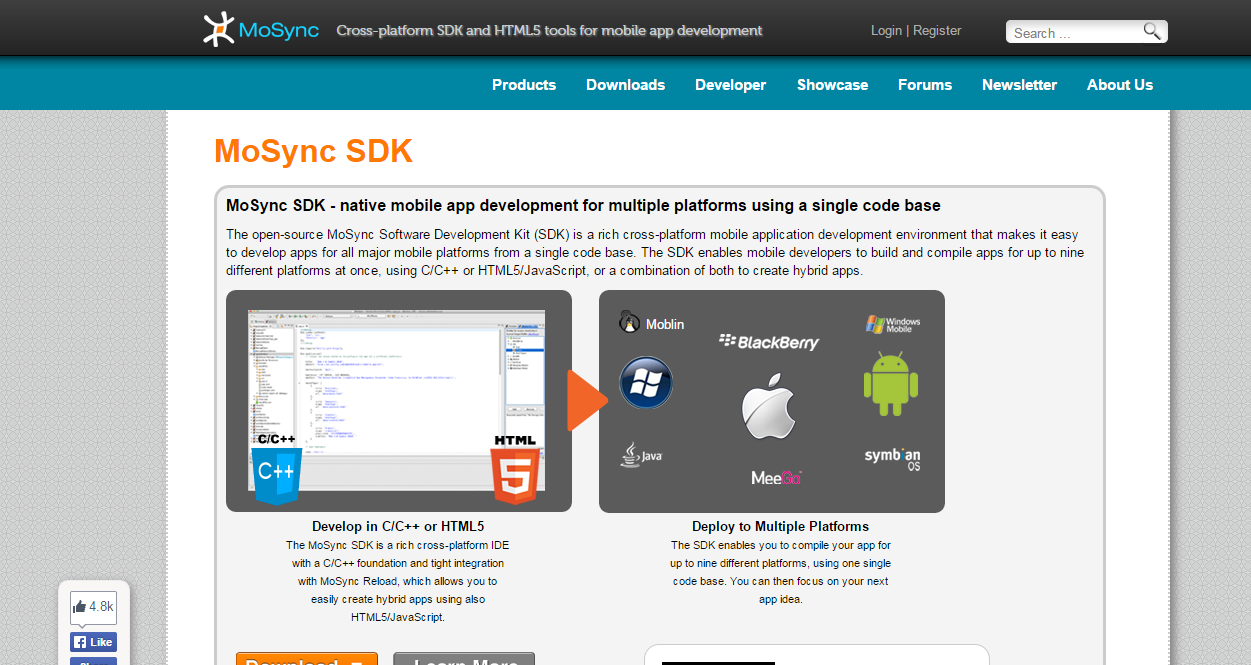
Task: Open the Newsletter page
Action: pos(1019,85)
